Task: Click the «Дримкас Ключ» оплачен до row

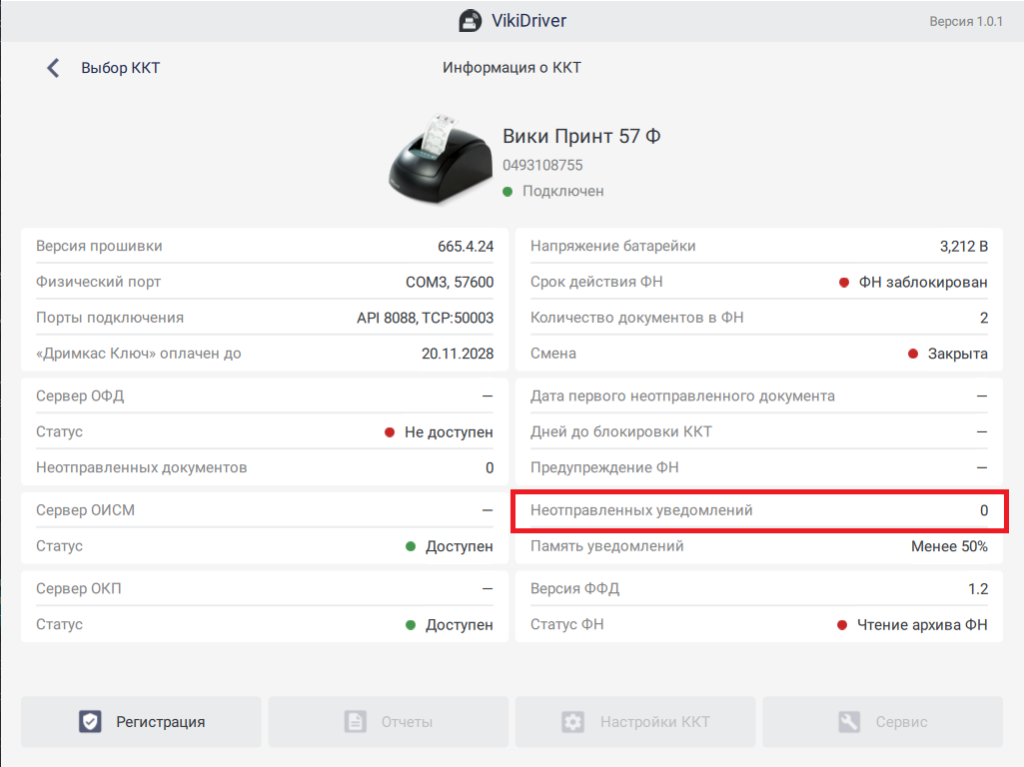Action: pyautogui.click(x=264, y=354)
